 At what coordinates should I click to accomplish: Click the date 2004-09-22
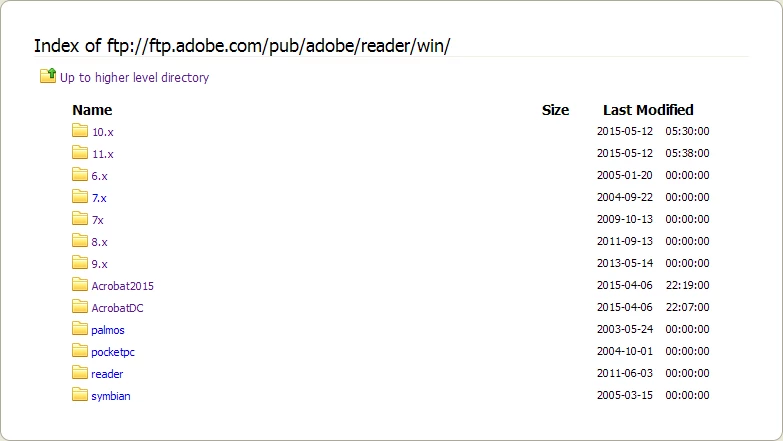(625, 197)
